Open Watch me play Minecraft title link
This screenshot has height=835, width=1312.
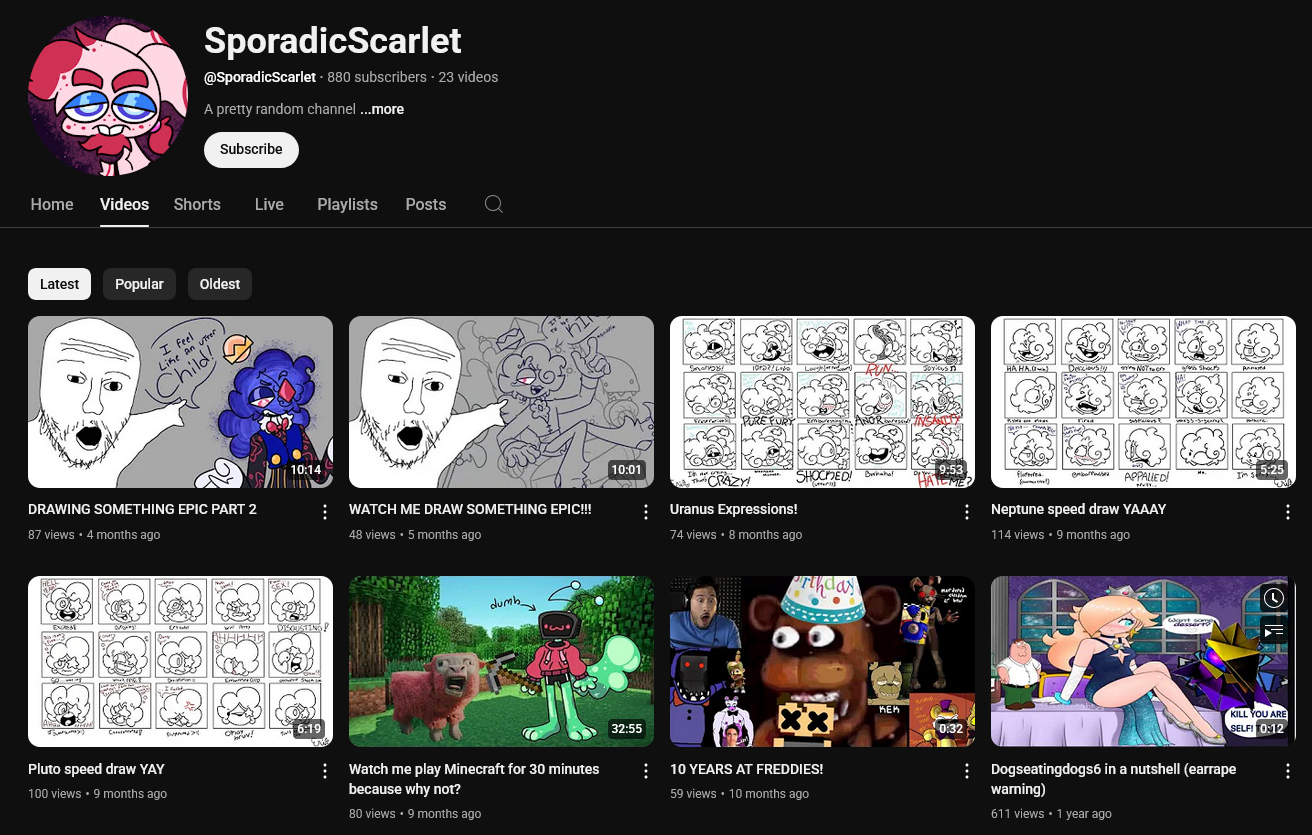pos(474,779)
